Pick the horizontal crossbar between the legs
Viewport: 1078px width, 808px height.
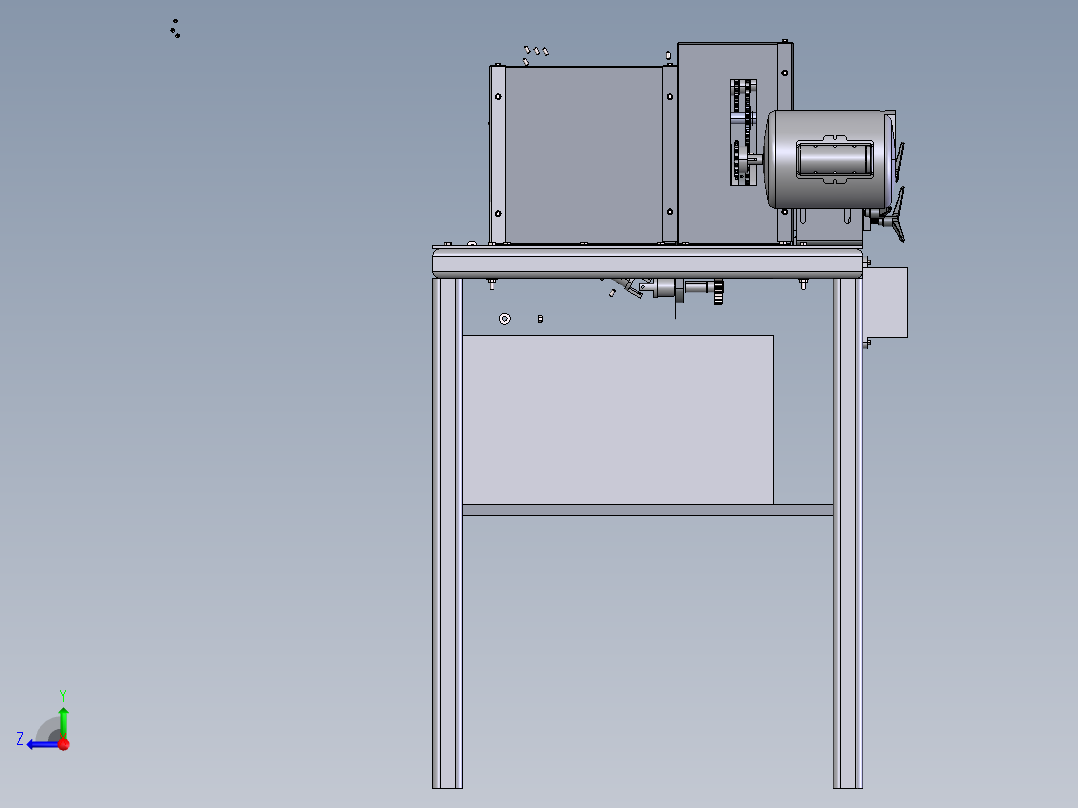coord(648,510)
